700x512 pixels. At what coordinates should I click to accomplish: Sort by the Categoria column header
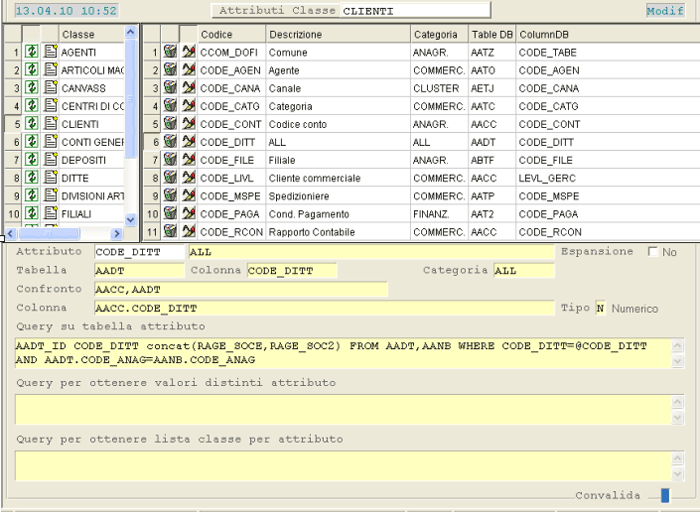pos(438,34)
